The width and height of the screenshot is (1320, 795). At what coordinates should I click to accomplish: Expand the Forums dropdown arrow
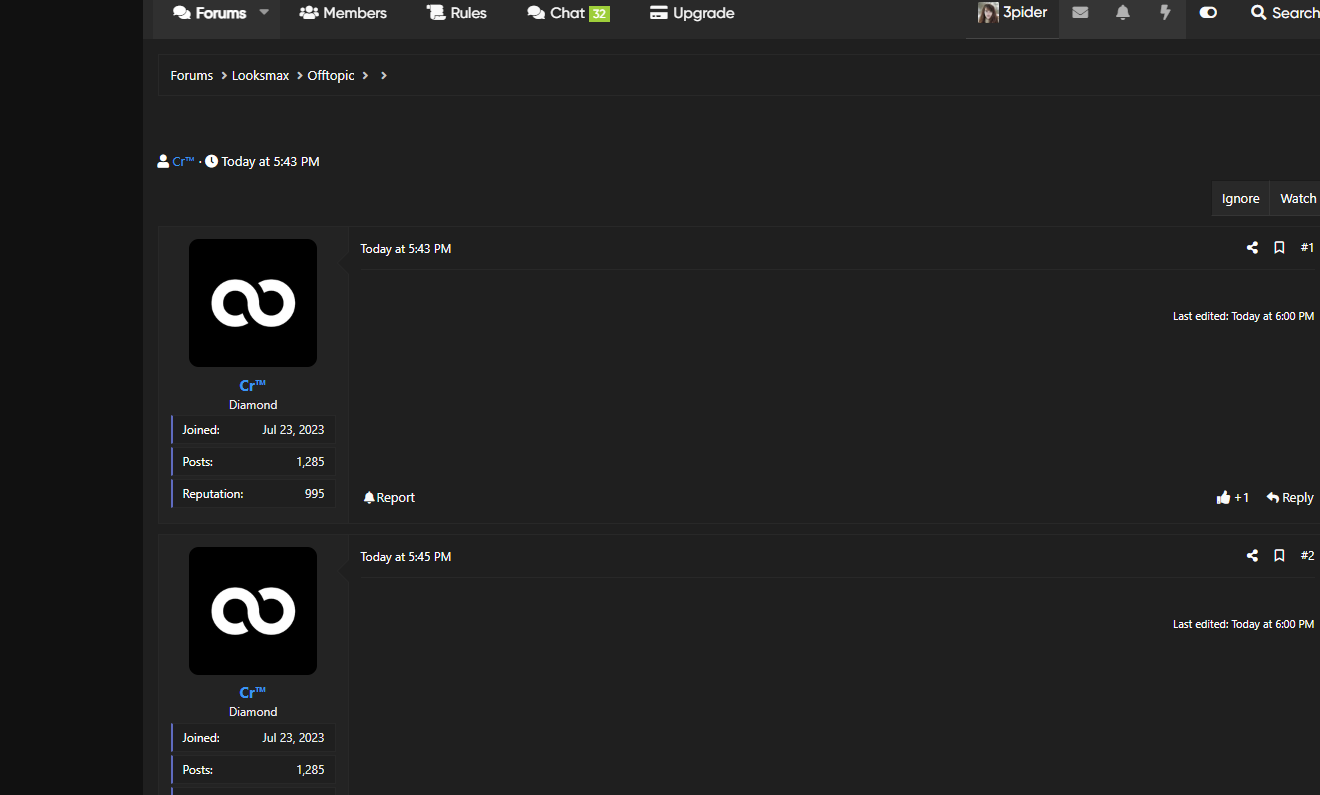[x=264, y=13]
